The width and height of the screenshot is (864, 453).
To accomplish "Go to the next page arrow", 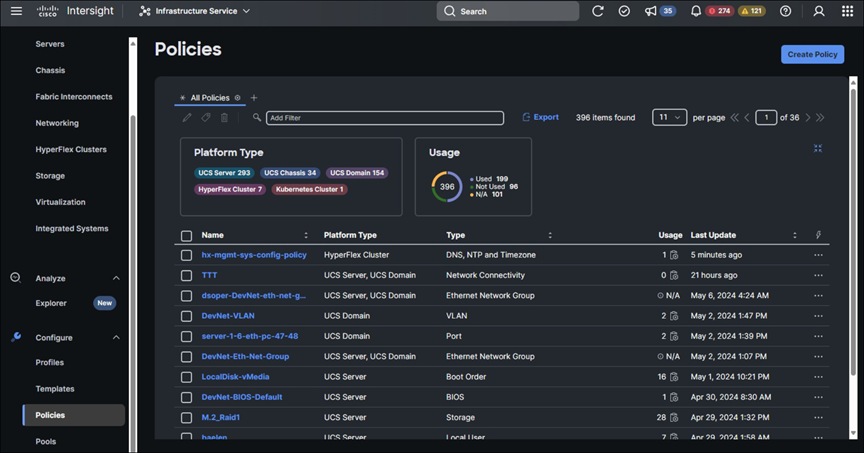I will tap(808, 117).
